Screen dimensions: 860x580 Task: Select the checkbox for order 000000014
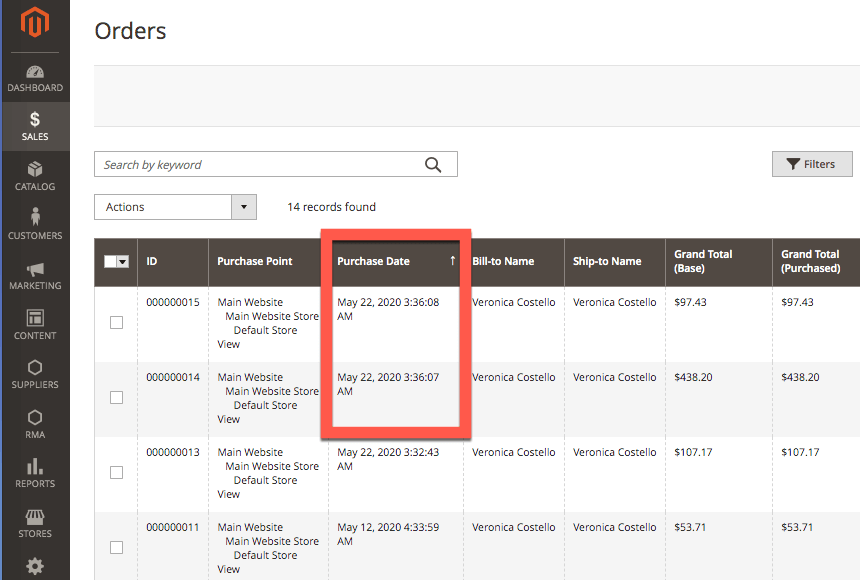[x=116, y=397]
